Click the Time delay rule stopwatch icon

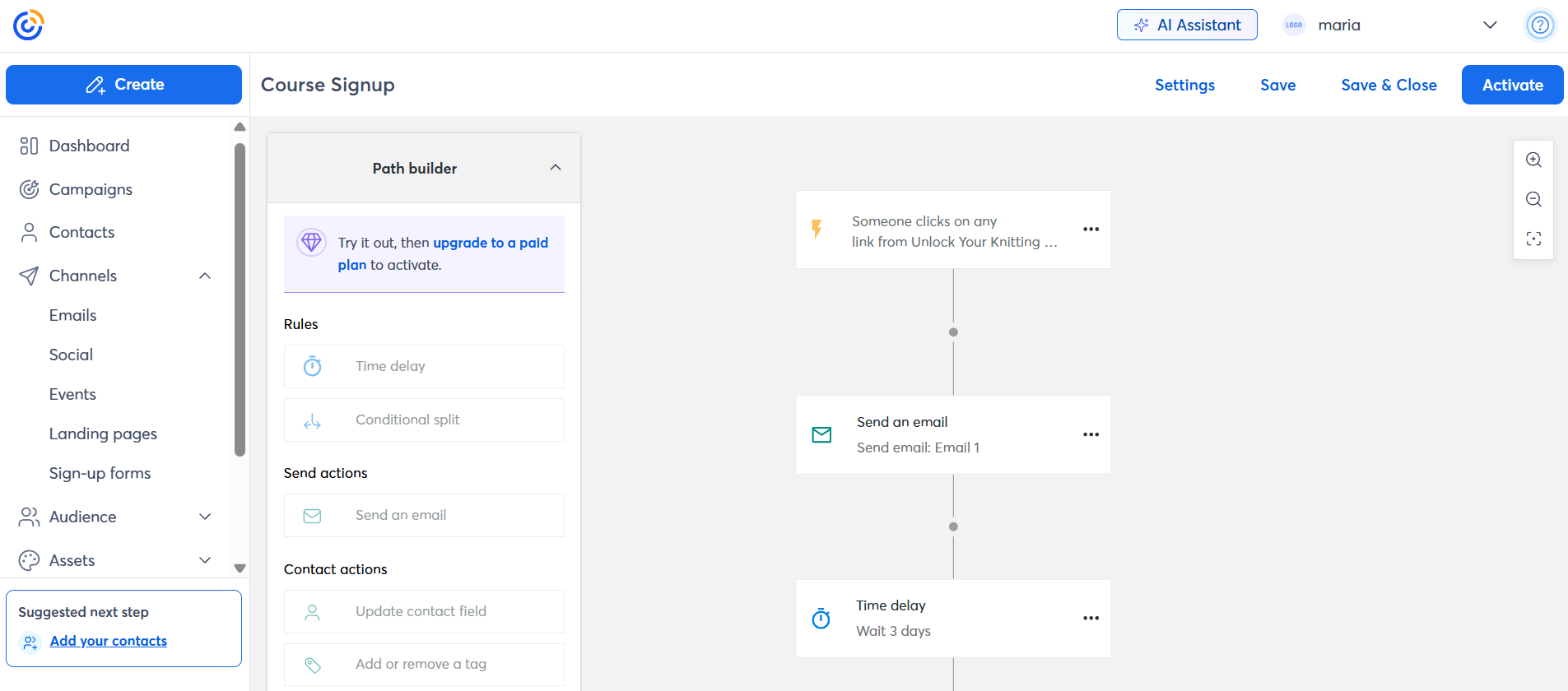(313, 366)
